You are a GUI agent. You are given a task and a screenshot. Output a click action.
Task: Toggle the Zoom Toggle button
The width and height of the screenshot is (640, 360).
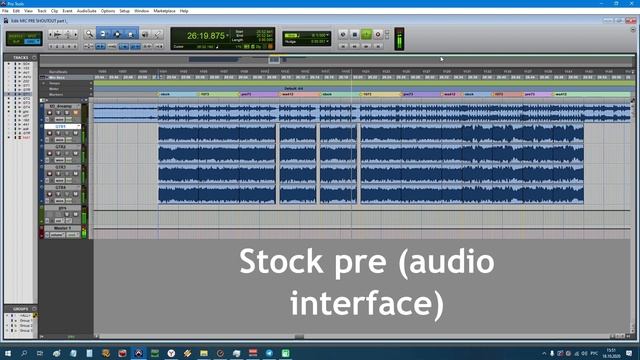point(89,46)
